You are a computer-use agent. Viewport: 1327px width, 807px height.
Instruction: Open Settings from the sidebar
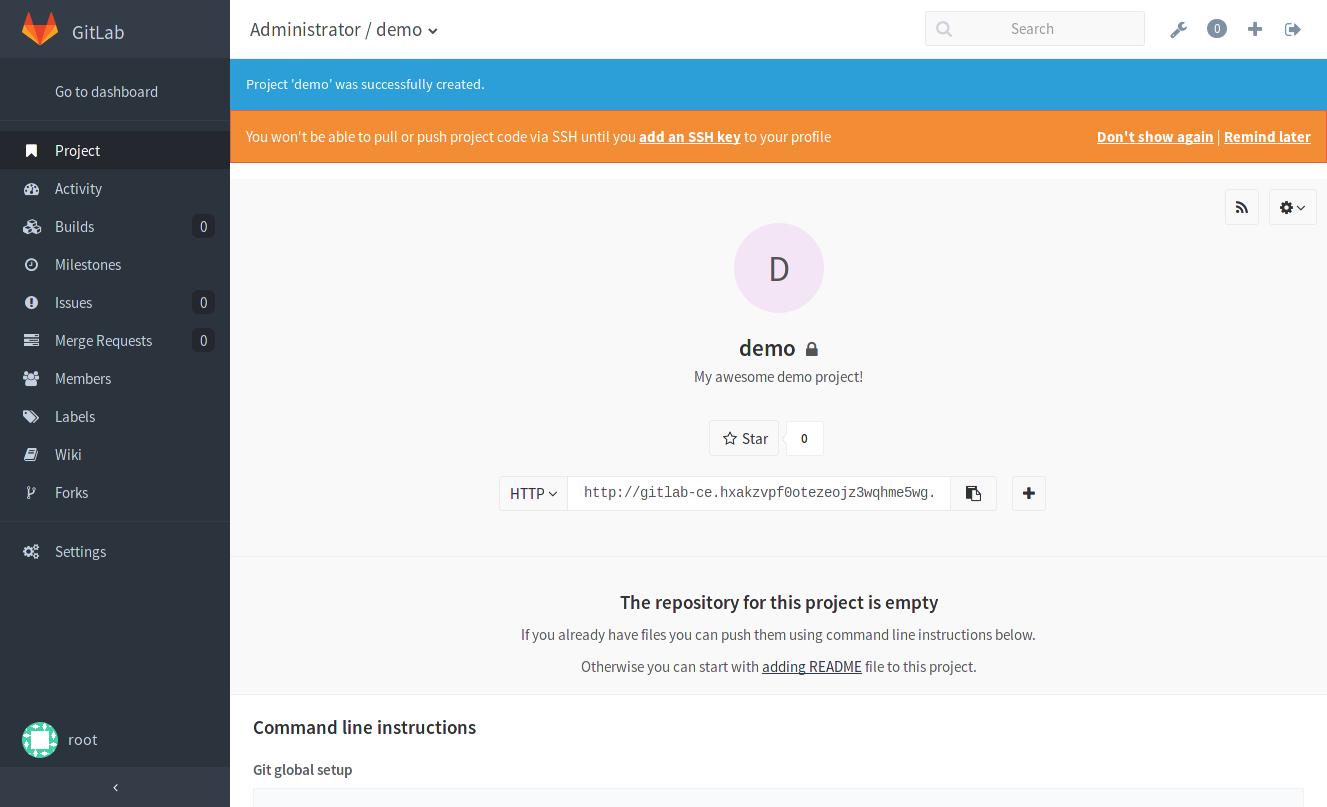tap(79, 551)
